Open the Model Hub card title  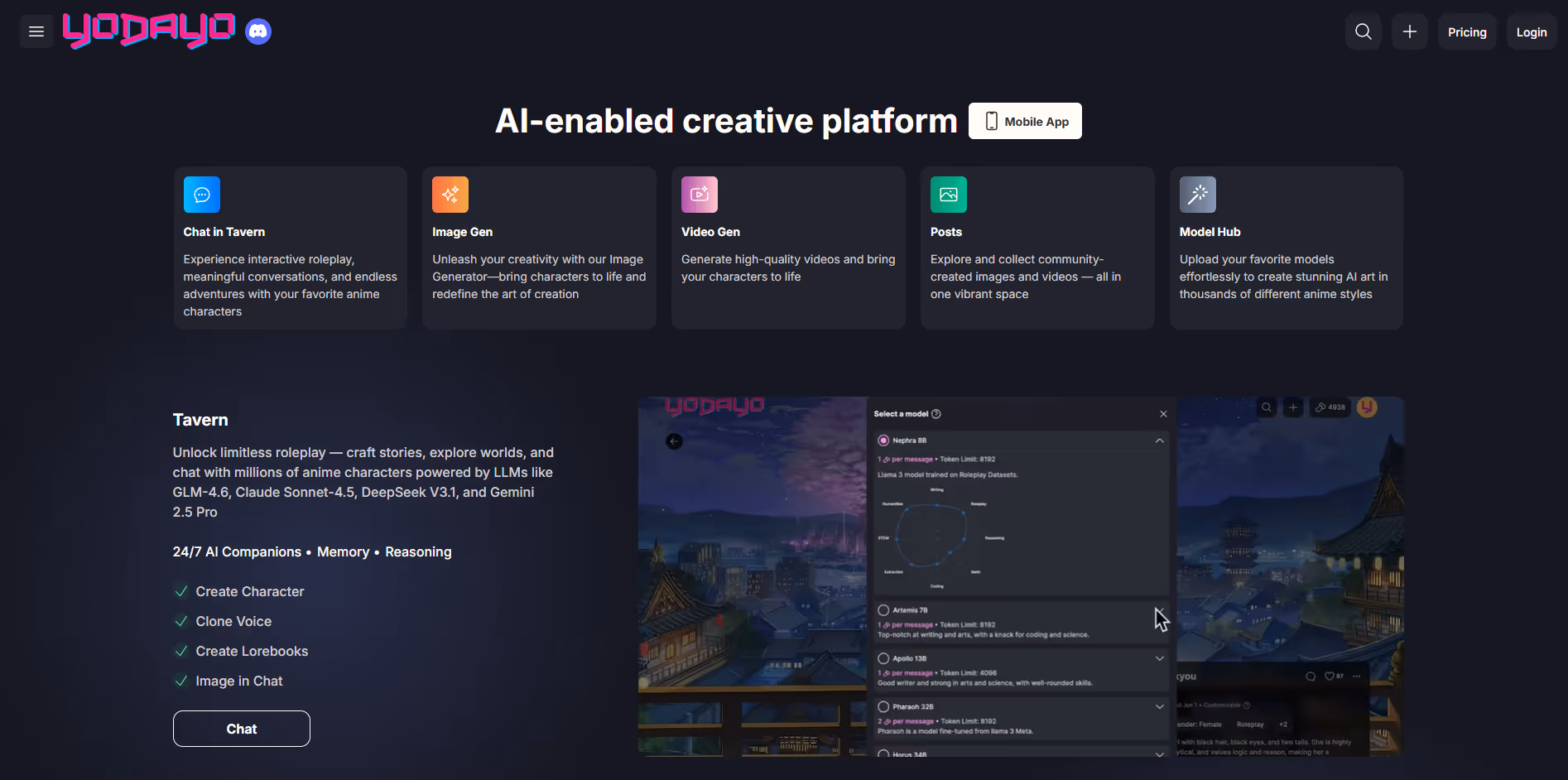coord(1210,232)
